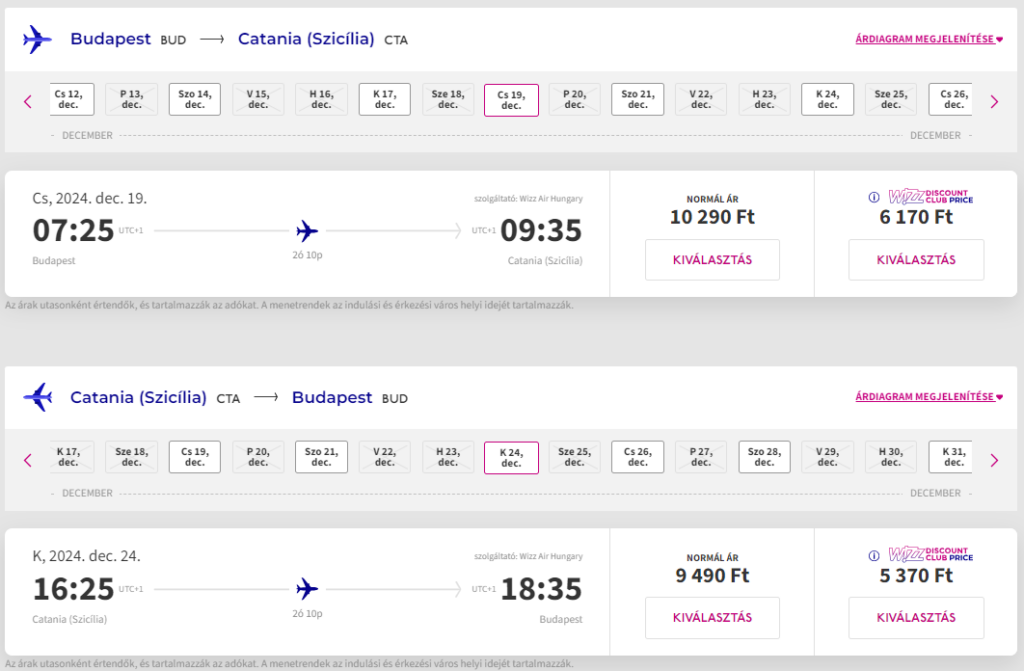This screenshot has height=671, width=1024.
Task: Select outbound date Szo 14, dec.
Action: tap(195, 99)
